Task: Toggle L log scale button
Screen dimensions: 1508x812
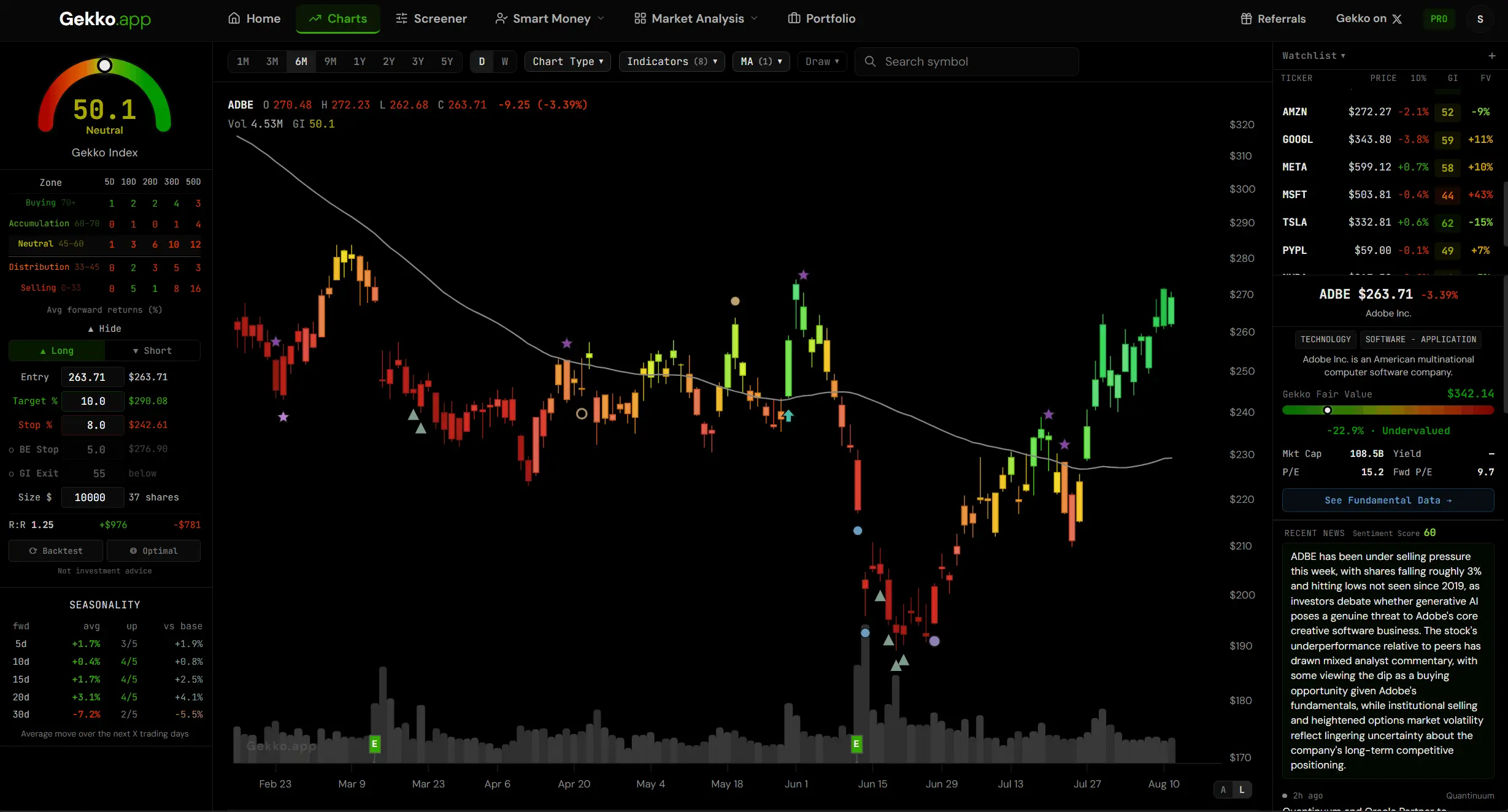Action: pos(1242,790)
